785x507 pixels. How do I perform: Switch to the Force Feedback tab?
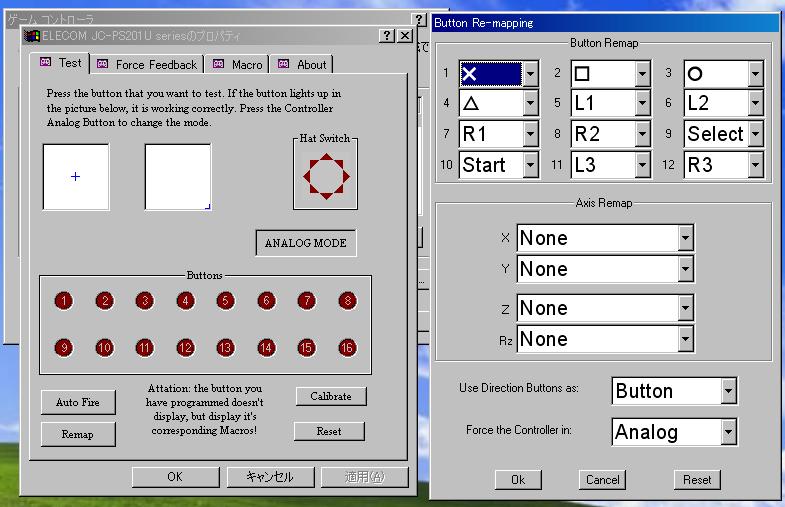[147, 65]
